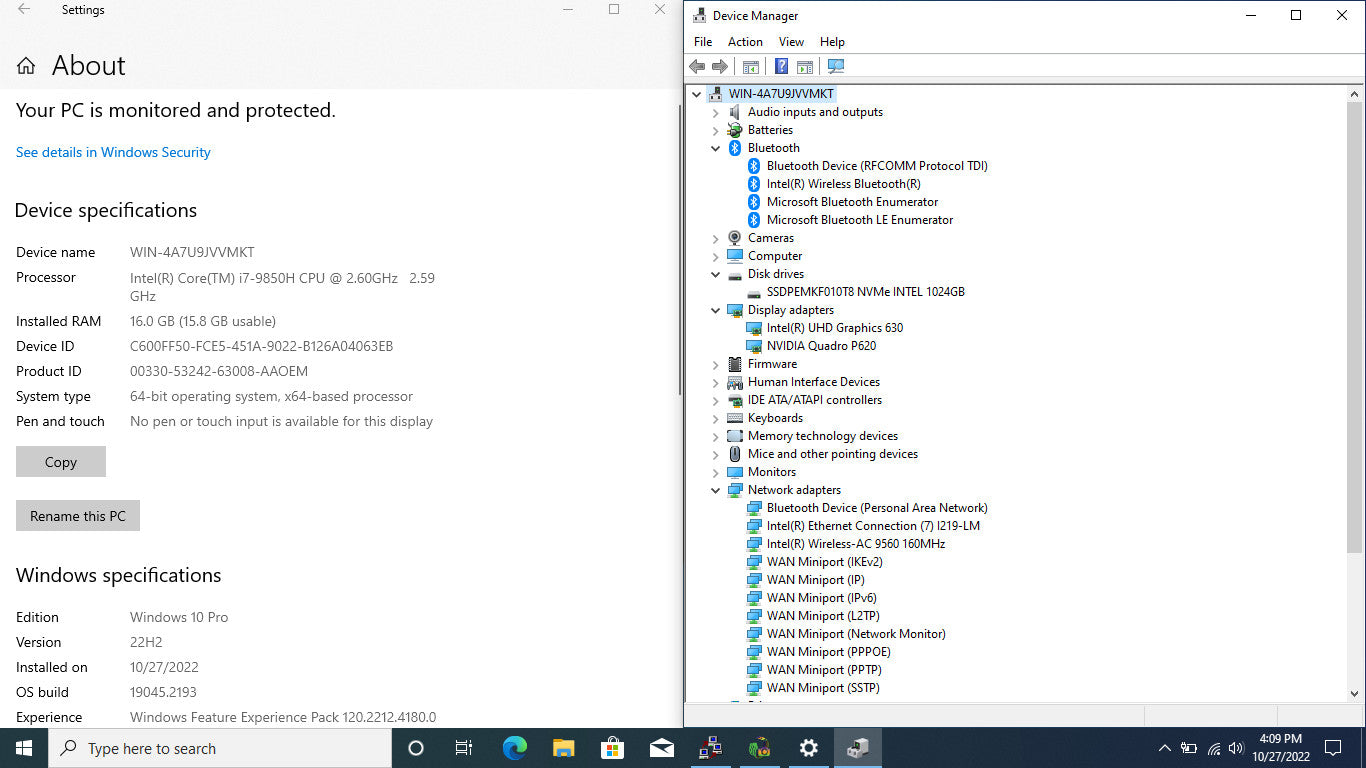Click Copy button under Device specifications

tap(61, 462)
